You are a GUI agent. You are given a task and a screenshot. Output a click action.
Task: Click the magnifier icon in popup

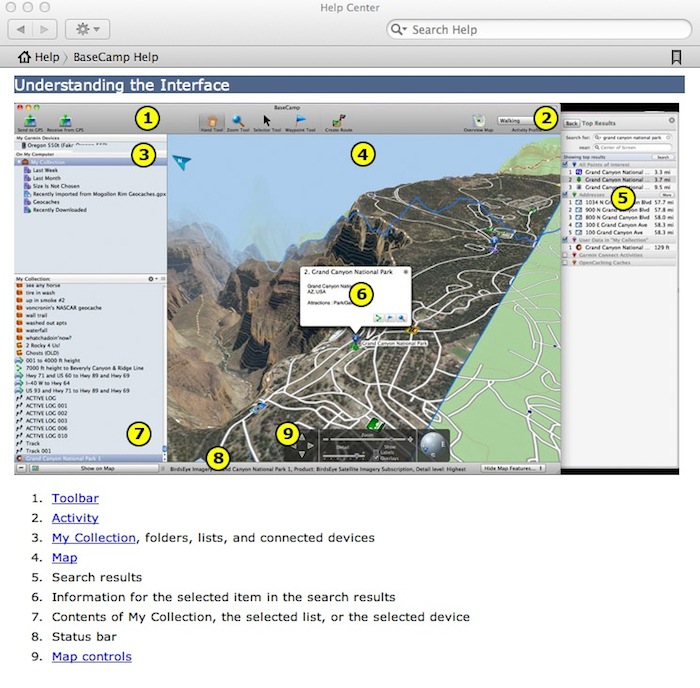tap(401, 318)
